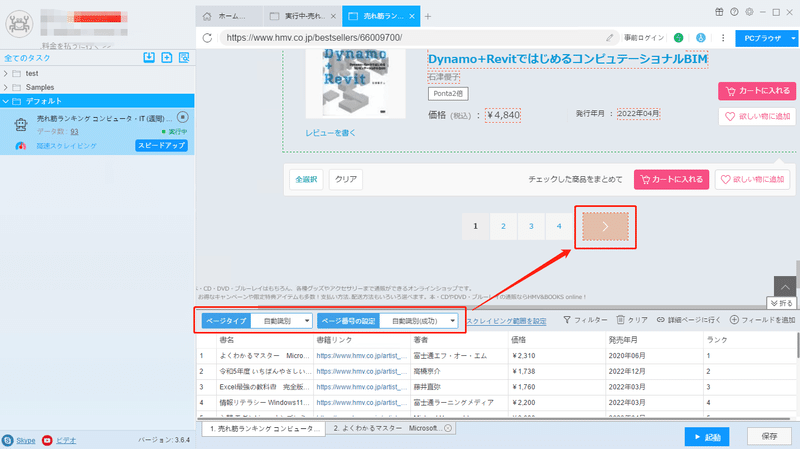
Task: Click クリア in the data toolbar
Action: [x=632, y=320]
